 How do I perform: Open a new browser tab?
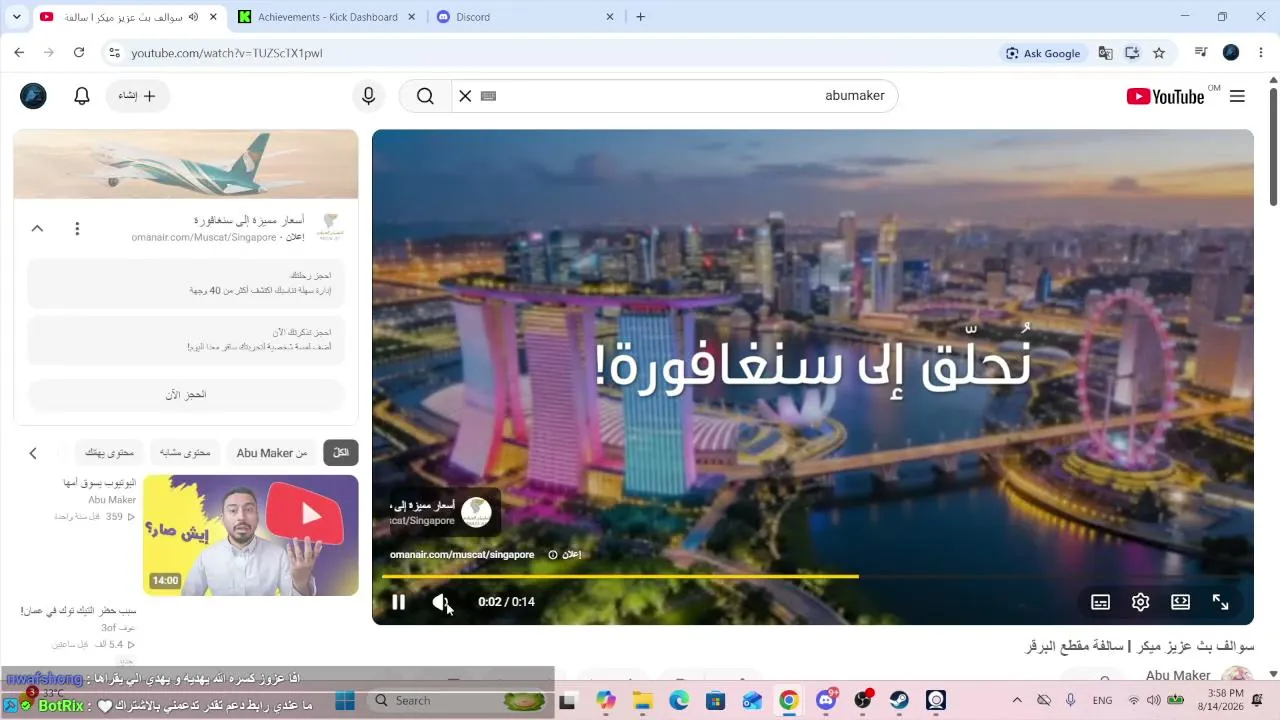tap(641, 17)
